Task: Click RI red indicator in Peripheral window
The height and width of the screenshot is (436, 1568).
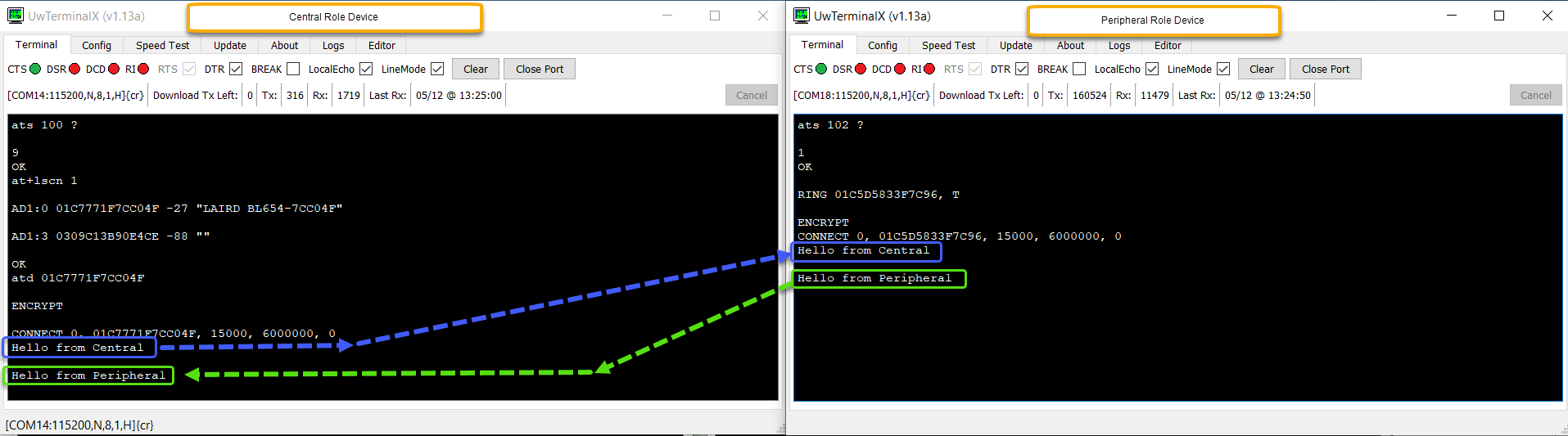Action: pyautogui.click(x=929, y=69)
